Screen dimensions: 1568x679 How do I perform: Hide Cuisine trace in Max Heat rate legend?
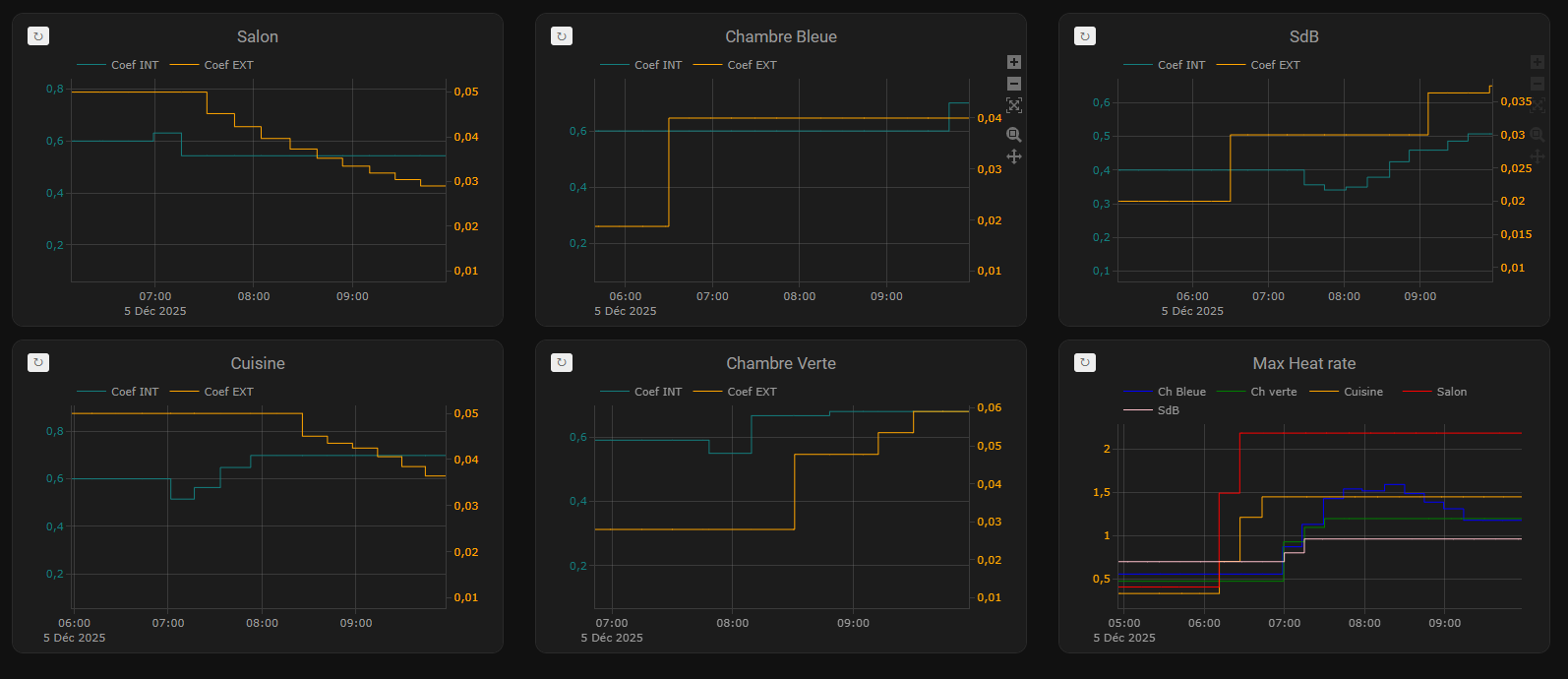(x=1362, y=392)
